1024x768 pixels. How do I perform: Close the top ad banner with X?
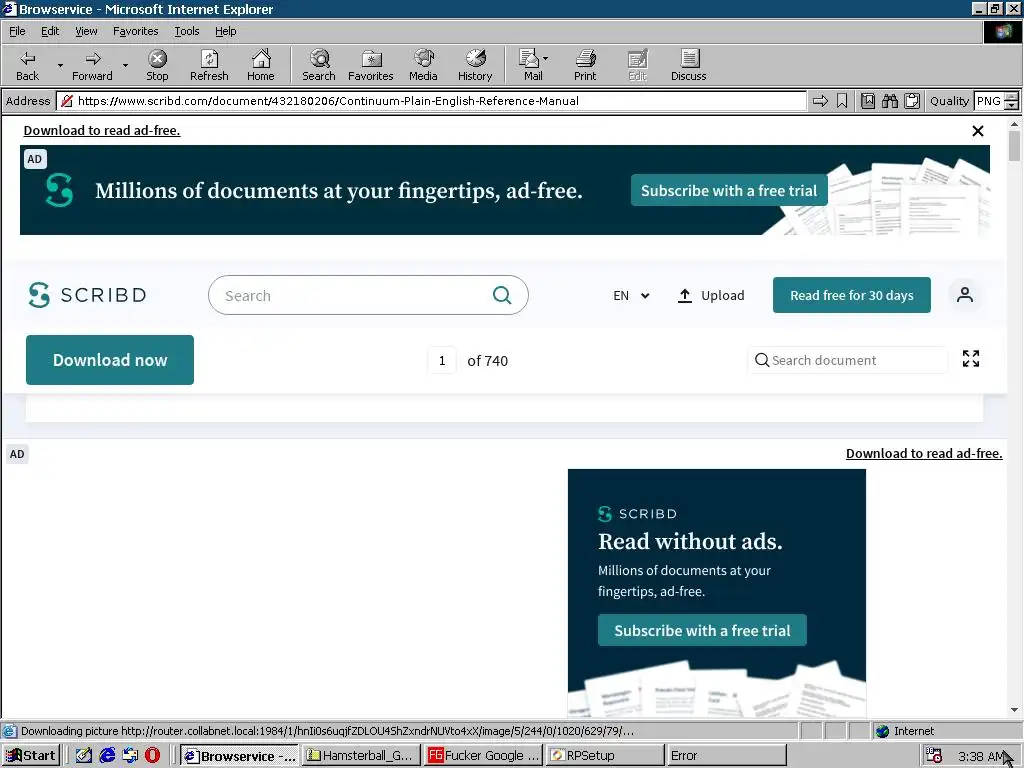(978, 131)
